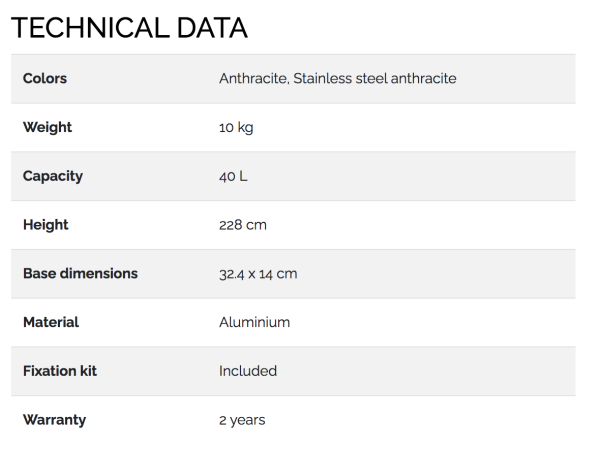Image resolution: width=600 pixels, height=449 pixels.
Task: Select the Material label
Action: point(51,322)
